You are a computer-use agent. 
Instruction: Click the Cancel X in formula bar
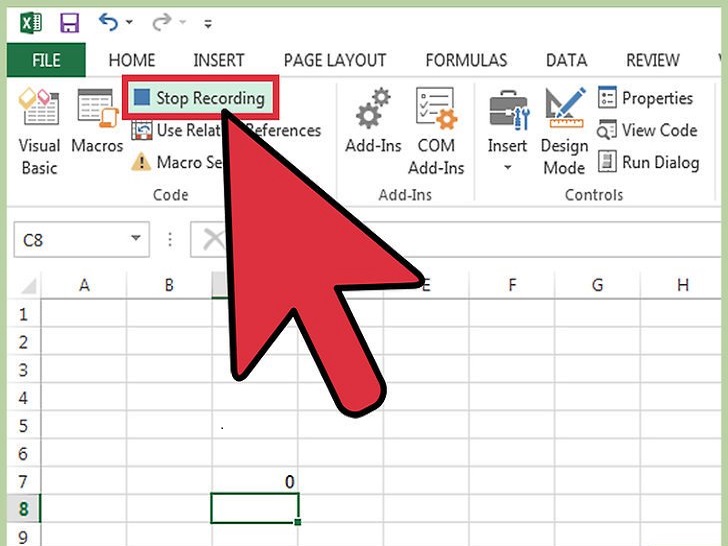(x=213, y=240)
